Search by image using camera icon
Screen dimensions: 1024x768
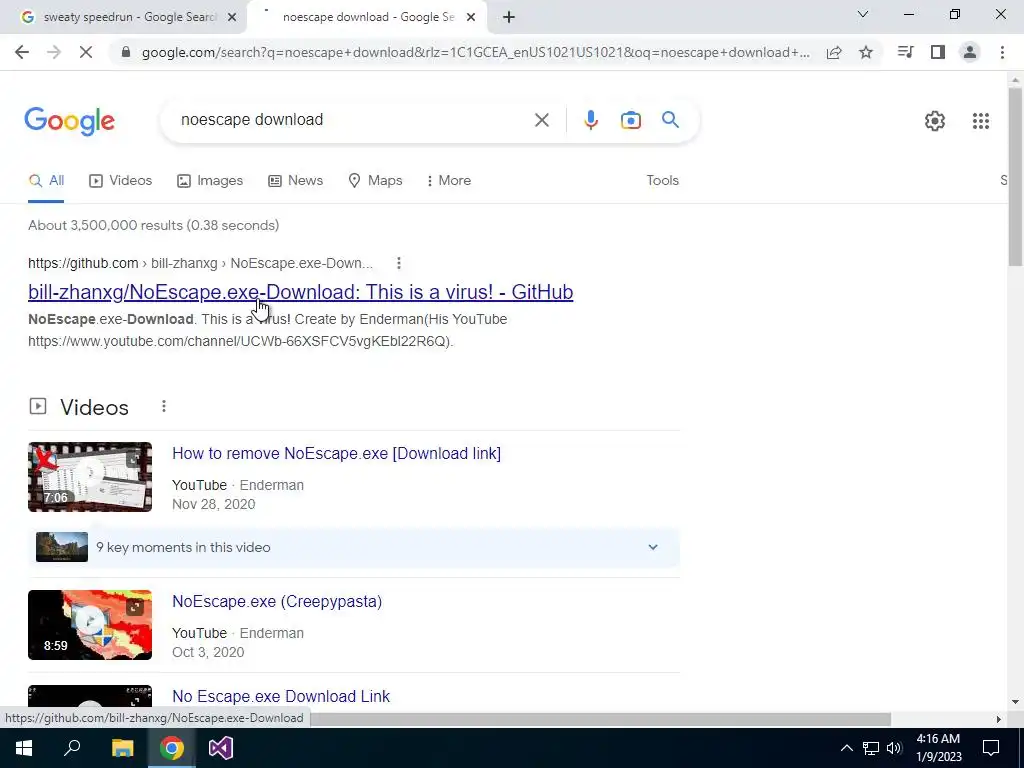[630, 120]
